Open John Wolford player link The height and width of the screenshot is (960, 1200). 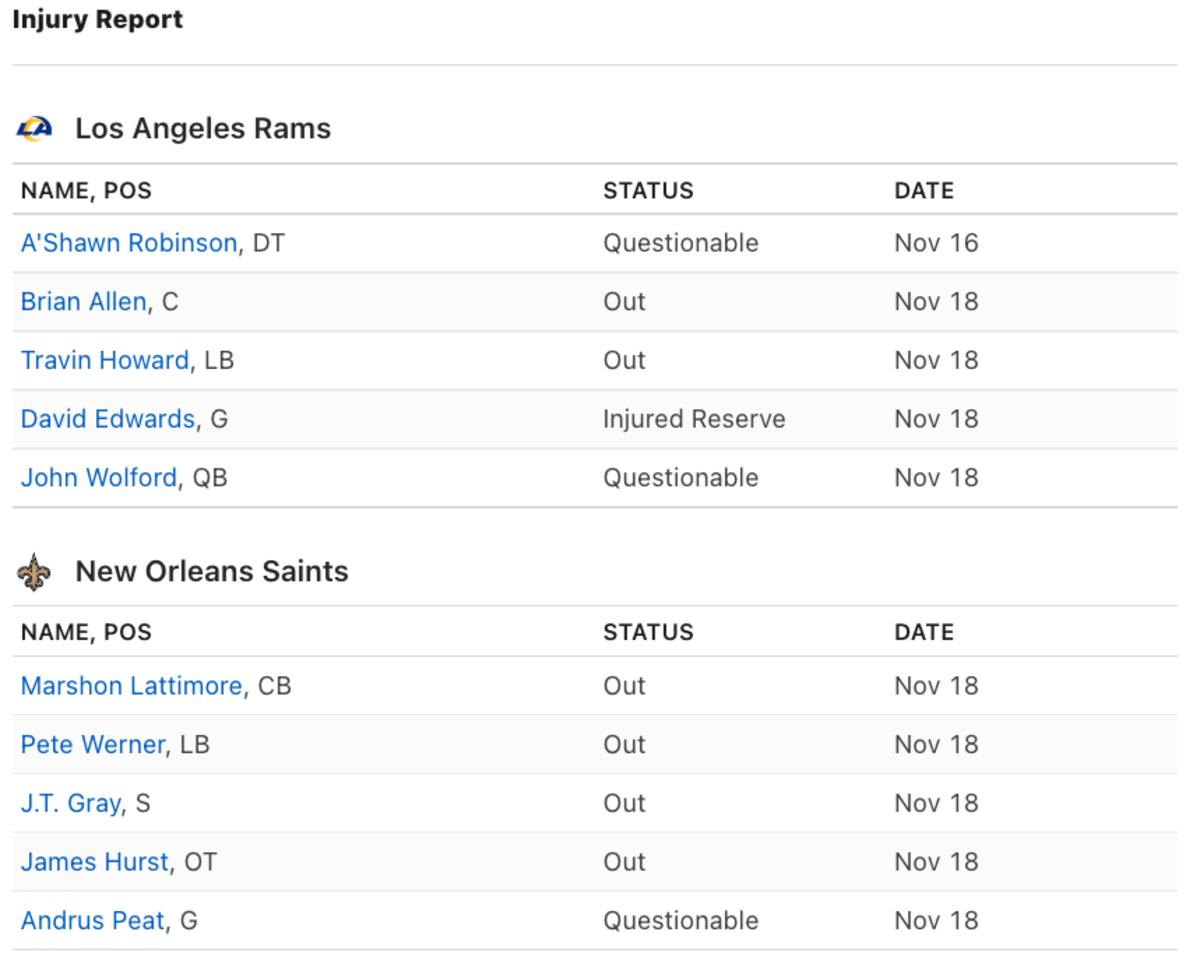point(99,478)
